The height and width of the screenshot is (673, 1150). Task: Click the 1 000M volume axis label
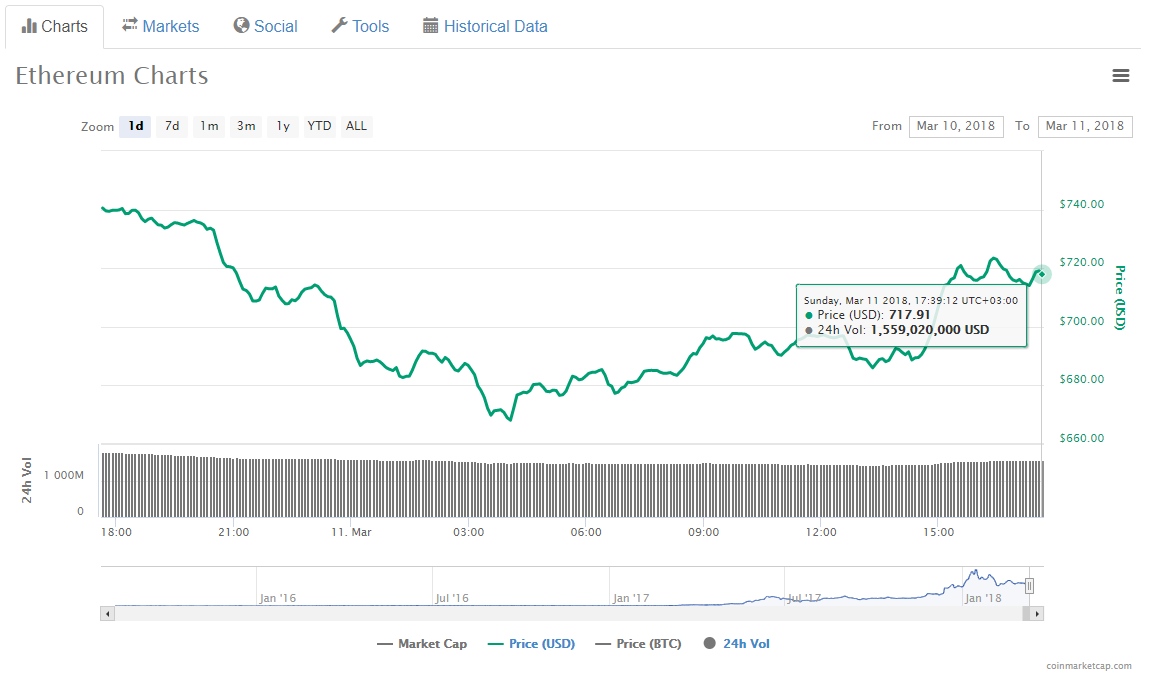[x=64, y=475]
